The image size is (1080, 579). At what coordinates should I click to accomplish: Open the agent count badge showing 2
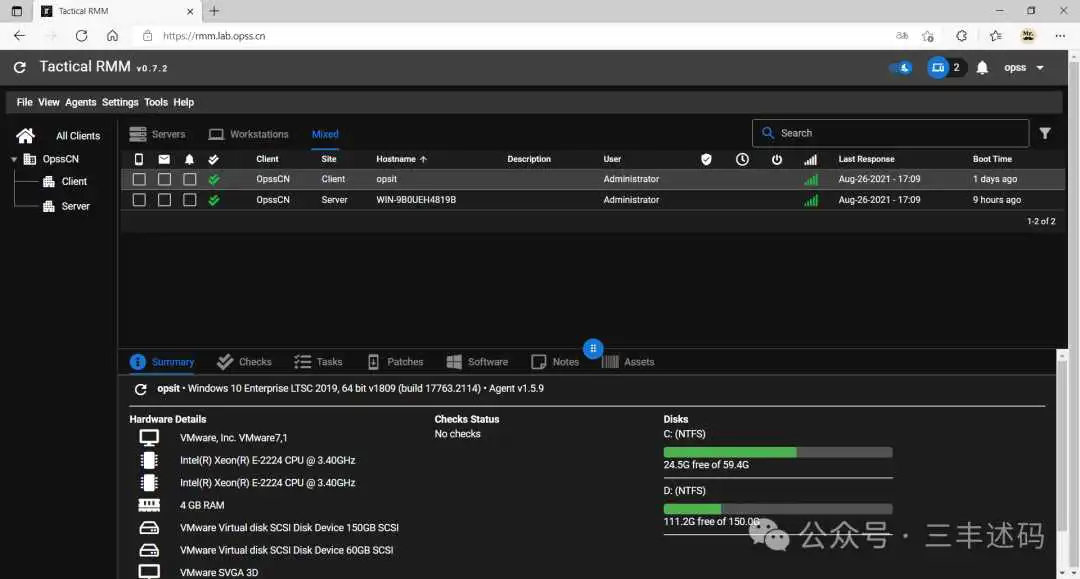(946, 67)
